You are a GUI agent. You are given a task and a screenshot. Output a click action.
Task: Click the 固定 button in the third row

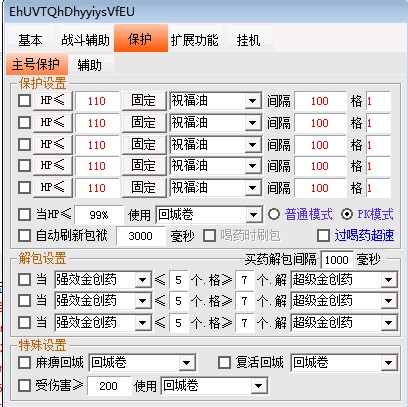click(x=144, y=145)
